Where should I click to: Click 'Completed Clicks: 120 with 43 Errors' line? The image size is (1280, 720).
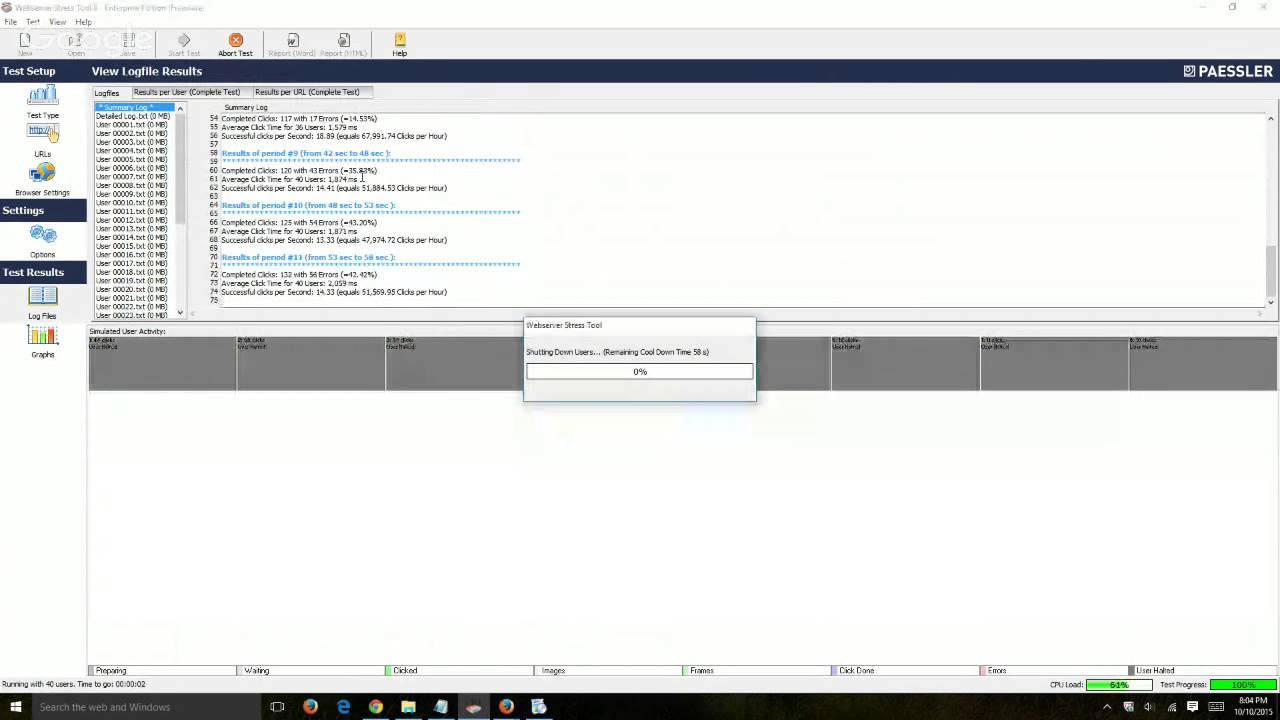[x=299, y=170]
